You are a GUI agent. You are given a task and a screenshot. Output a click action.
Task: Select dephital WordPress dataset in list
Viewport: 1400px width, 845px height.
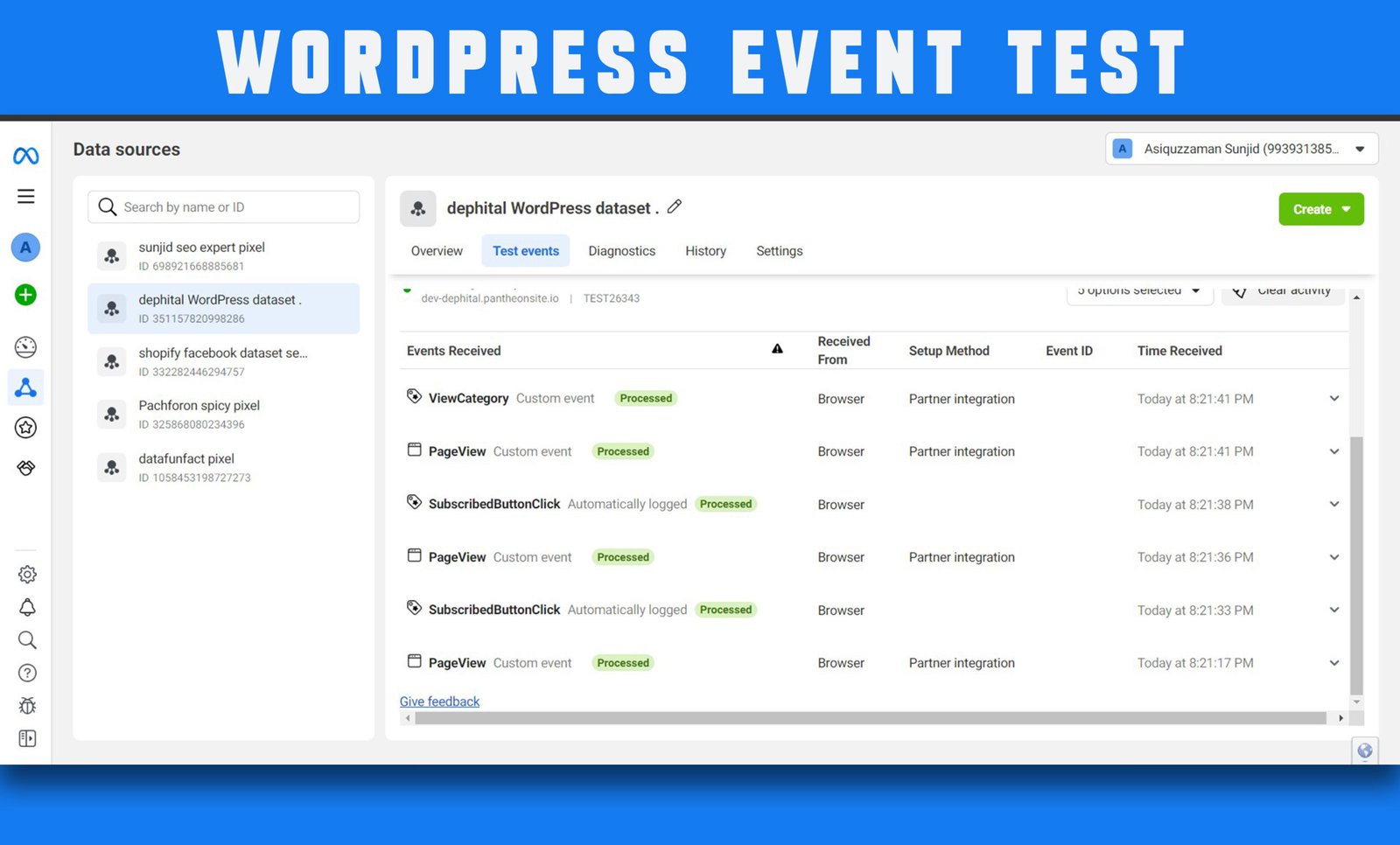pos(223,309)
